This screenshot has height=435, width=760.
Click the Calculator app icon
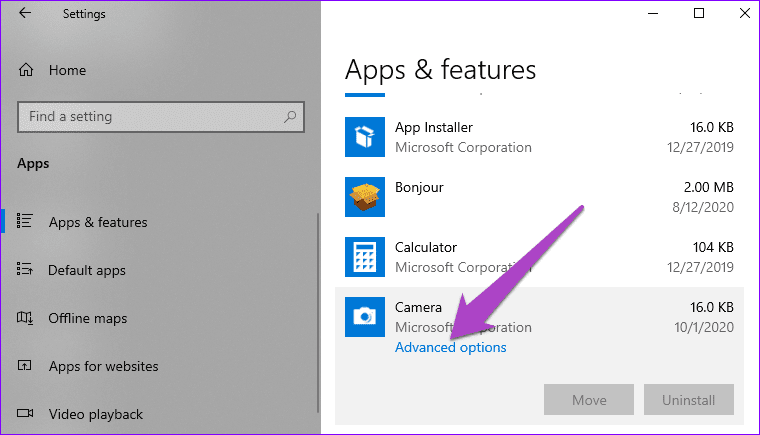(365, 257)
